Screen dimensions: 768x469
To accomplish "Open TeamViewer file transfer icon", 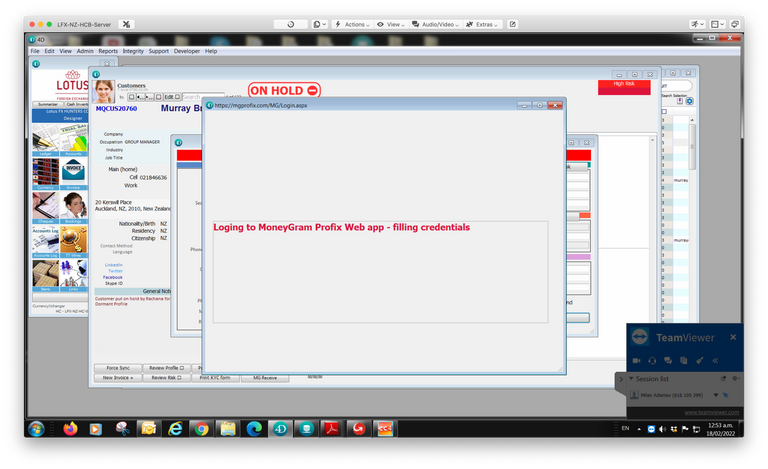I will [x=684, y=360].
